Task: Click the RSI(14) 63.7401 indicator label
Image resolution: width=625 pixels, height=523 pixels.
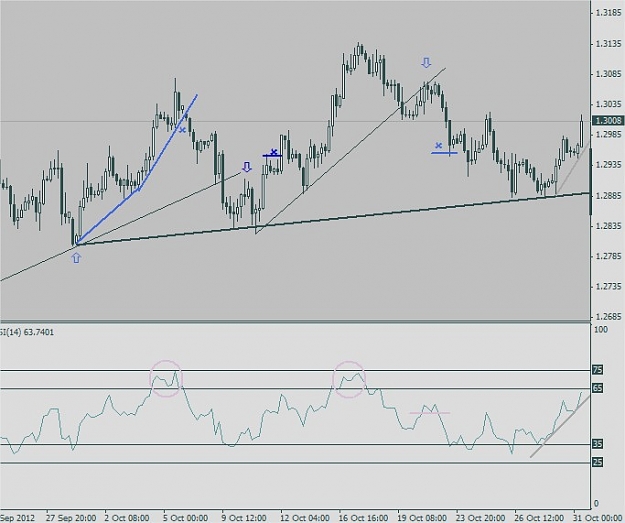Action: pos(27,332)
